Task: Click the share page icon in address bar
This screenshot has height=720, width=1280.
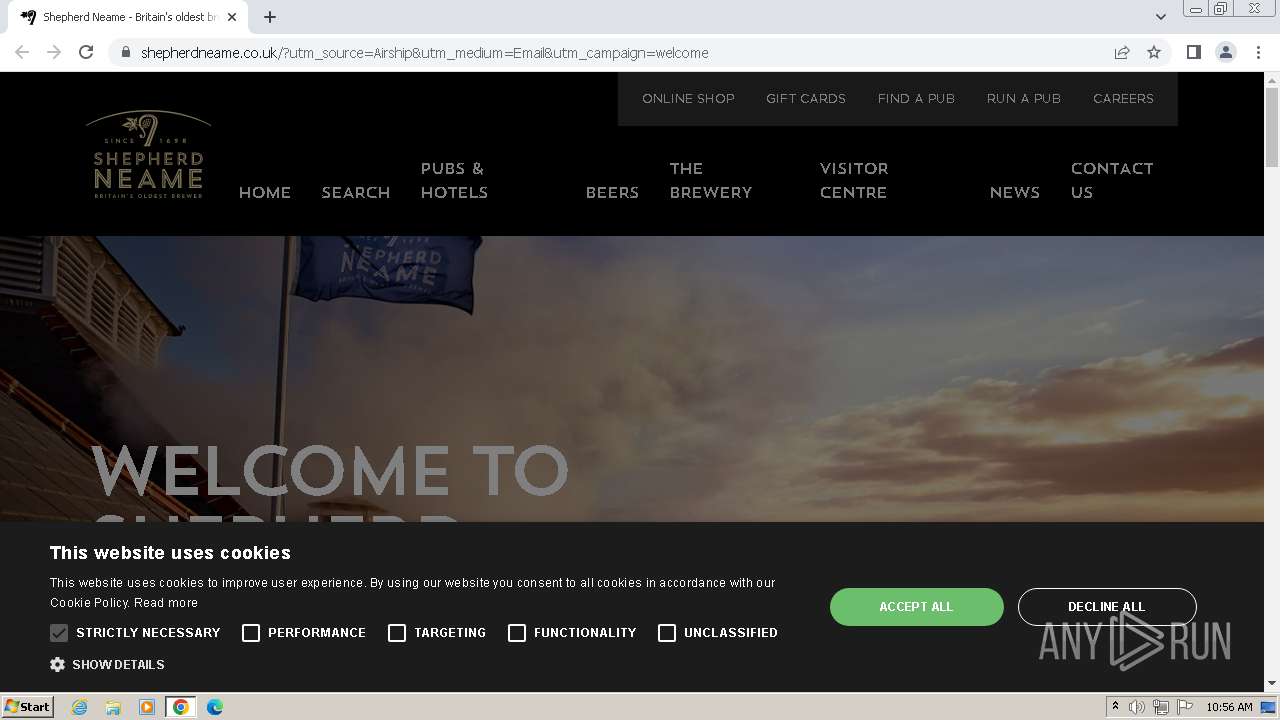Action: tap(1122, 52)
